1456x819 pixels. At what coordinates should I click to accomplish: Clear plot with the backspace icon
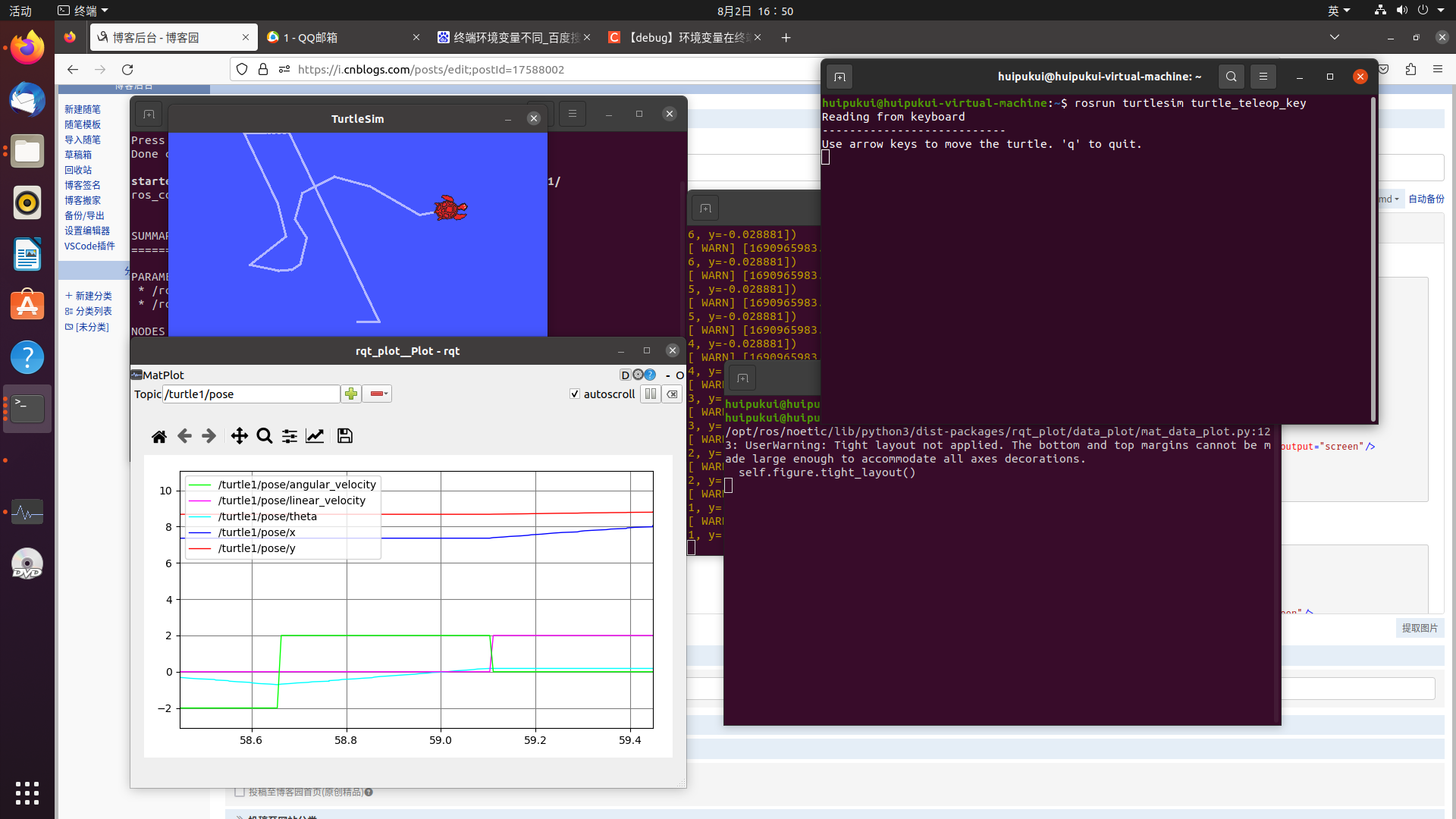pos(672,394)
